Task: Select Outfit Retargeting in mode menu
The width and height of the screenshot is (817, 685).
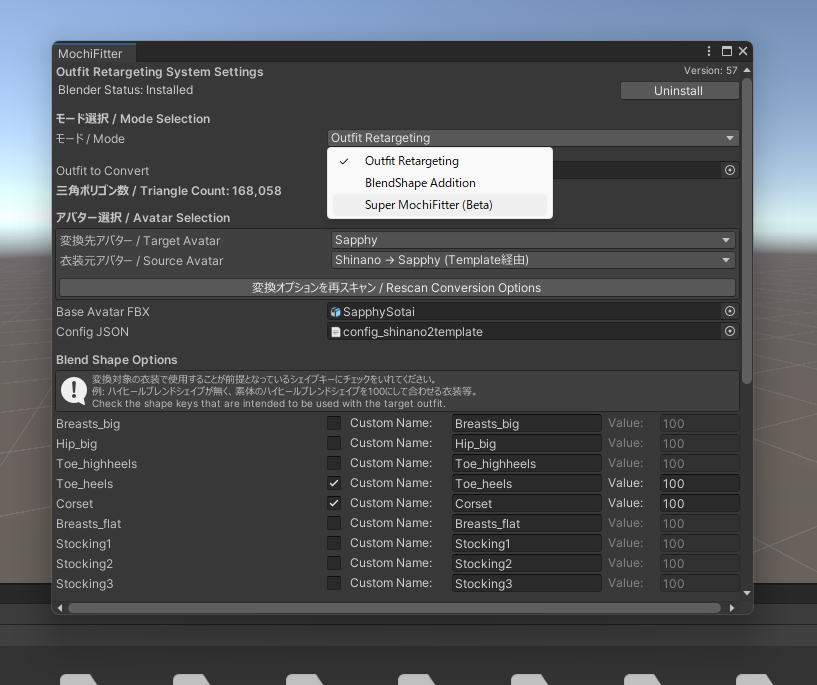Action: 440,161
